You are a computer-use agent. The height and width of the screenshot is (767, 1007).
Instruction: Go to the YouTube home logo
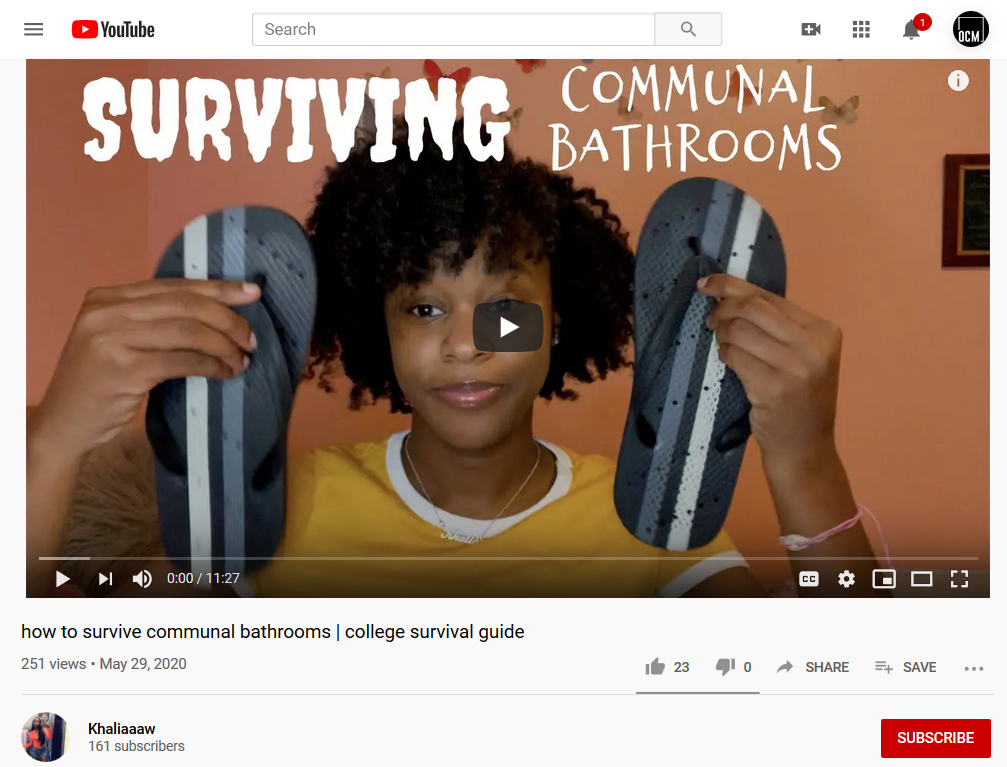point(113,30)
